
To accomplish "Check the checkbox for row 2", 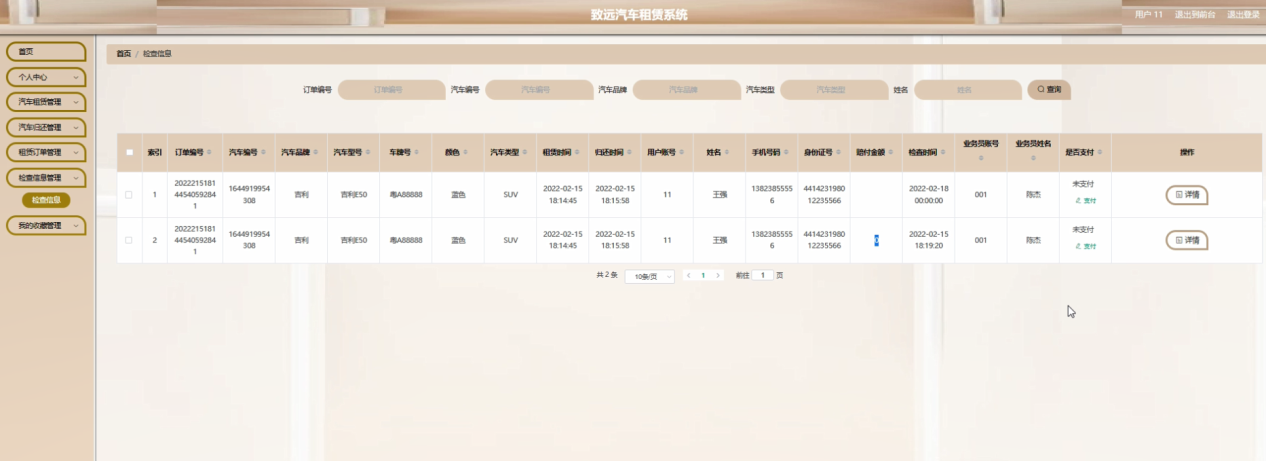I will point(129,240).
